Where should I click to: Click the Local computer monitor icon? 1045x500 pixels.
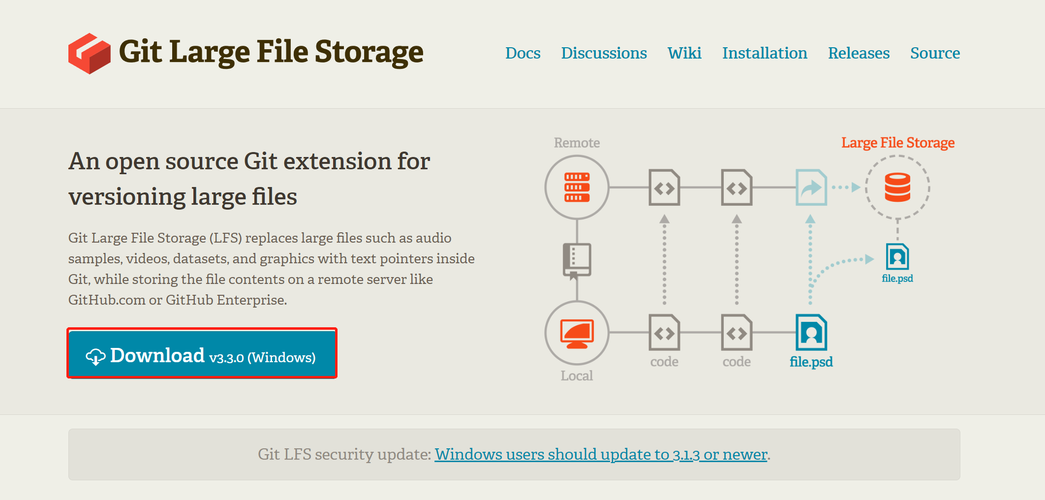[576, 331]
